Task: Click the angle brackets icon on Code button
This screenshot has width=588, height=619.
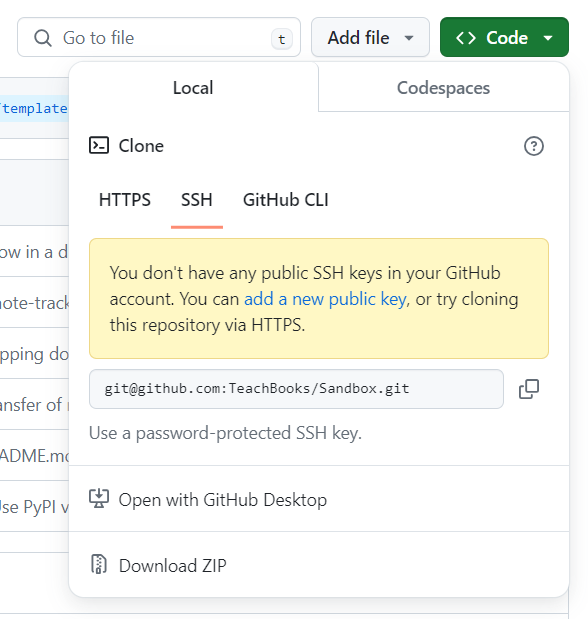Action: [466, 38]
